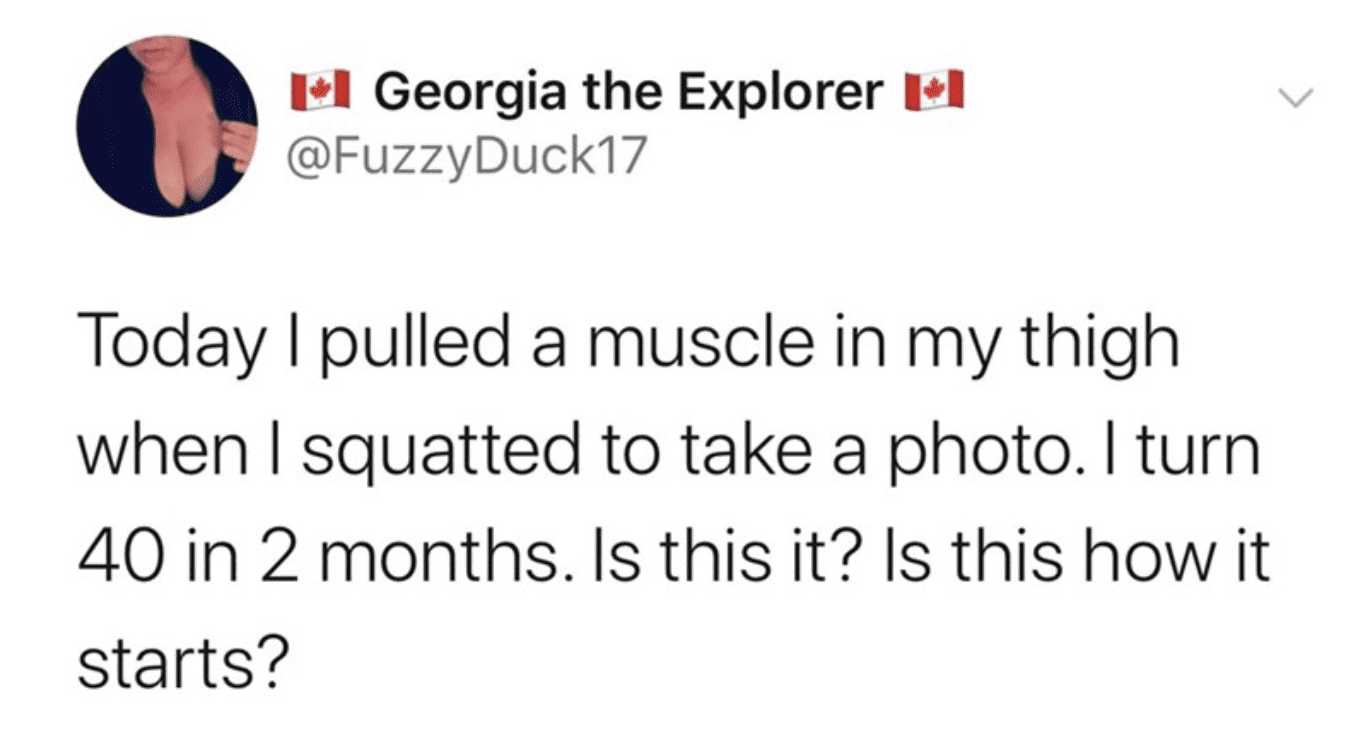Click the downward arrow beside the tweet

click(x=1296, y=97)
